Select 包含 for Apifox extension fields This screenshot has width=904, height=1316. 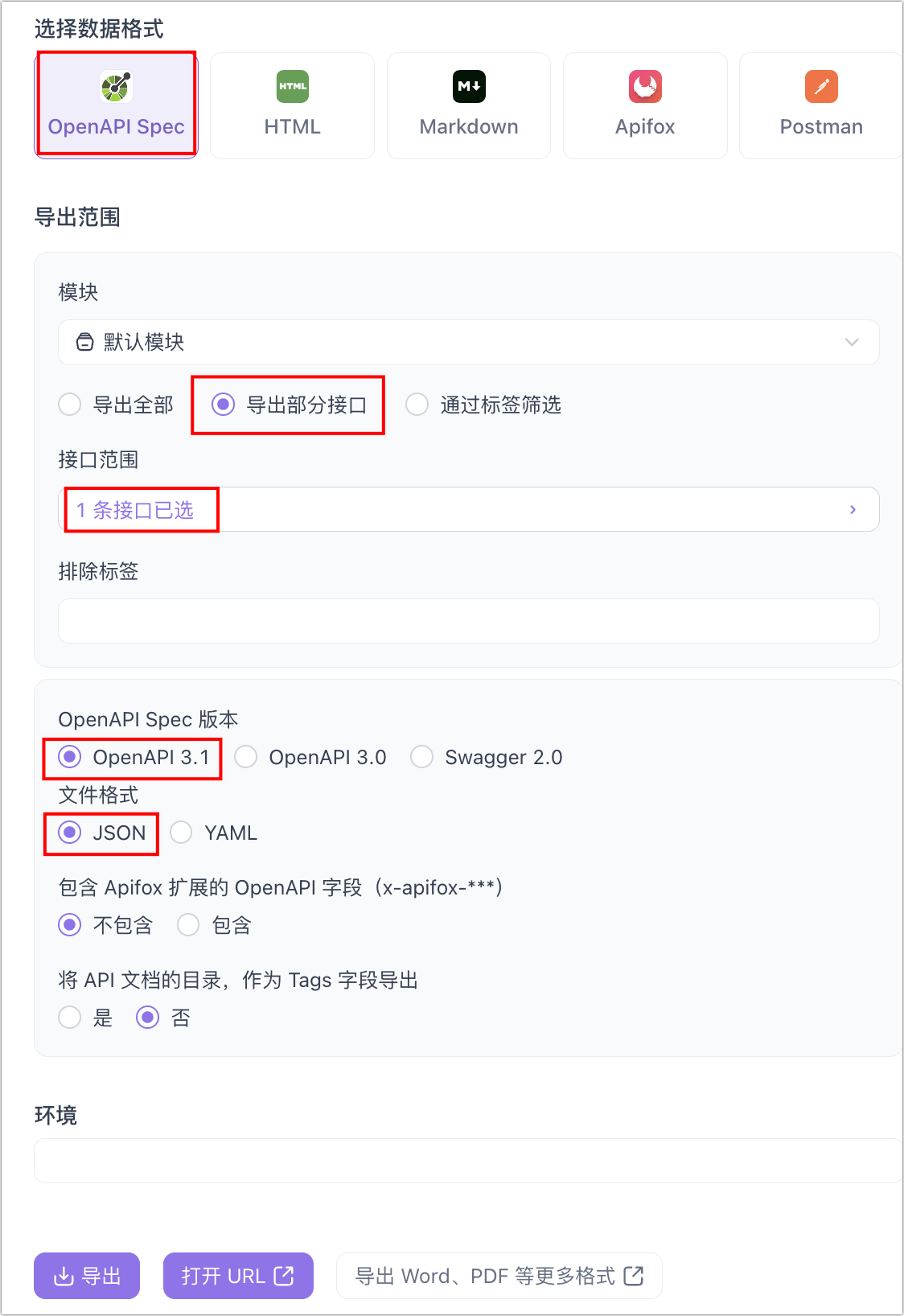(x=188, y=925)
